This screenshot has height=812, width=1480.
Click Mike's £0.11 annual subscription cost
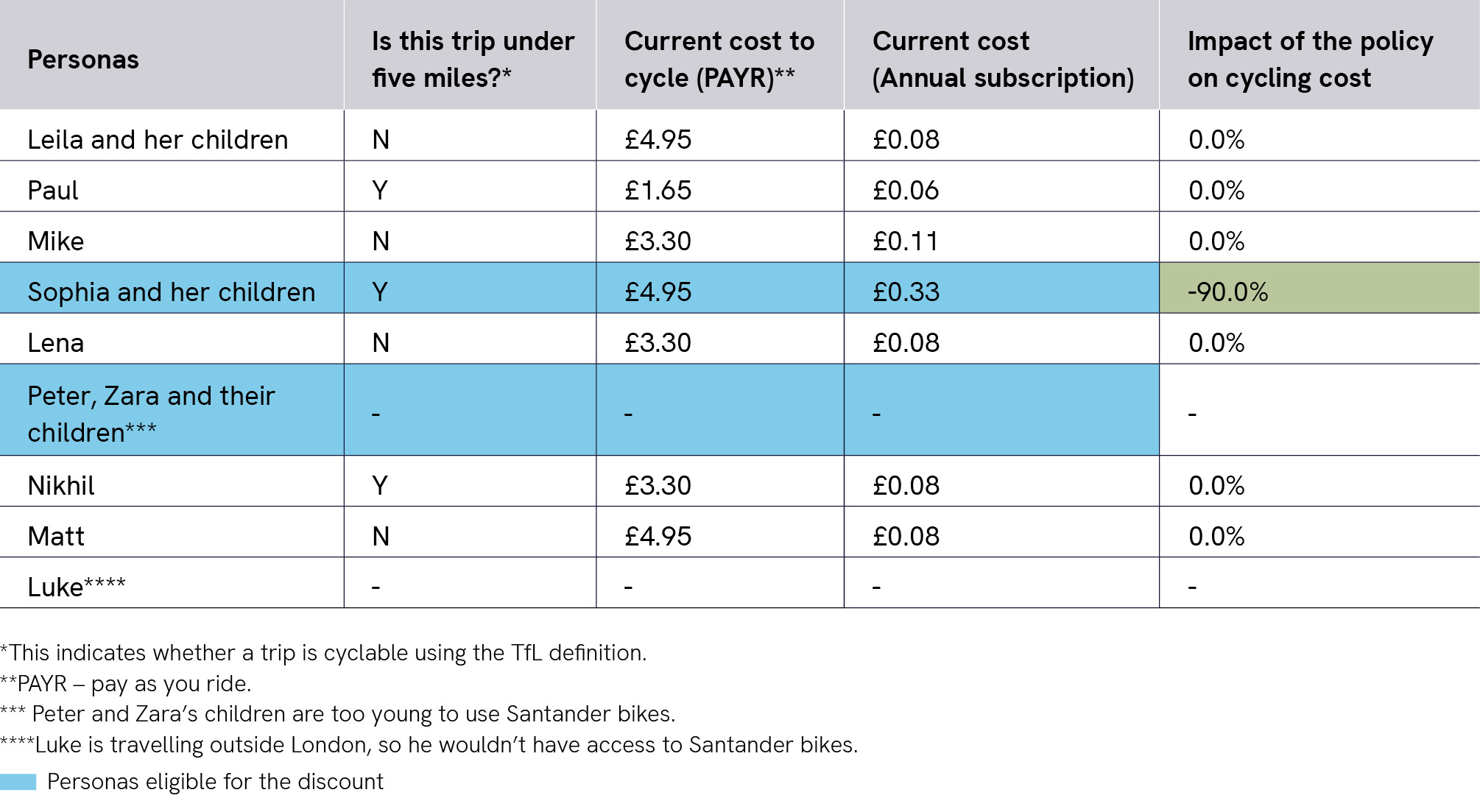pos(905,241)
